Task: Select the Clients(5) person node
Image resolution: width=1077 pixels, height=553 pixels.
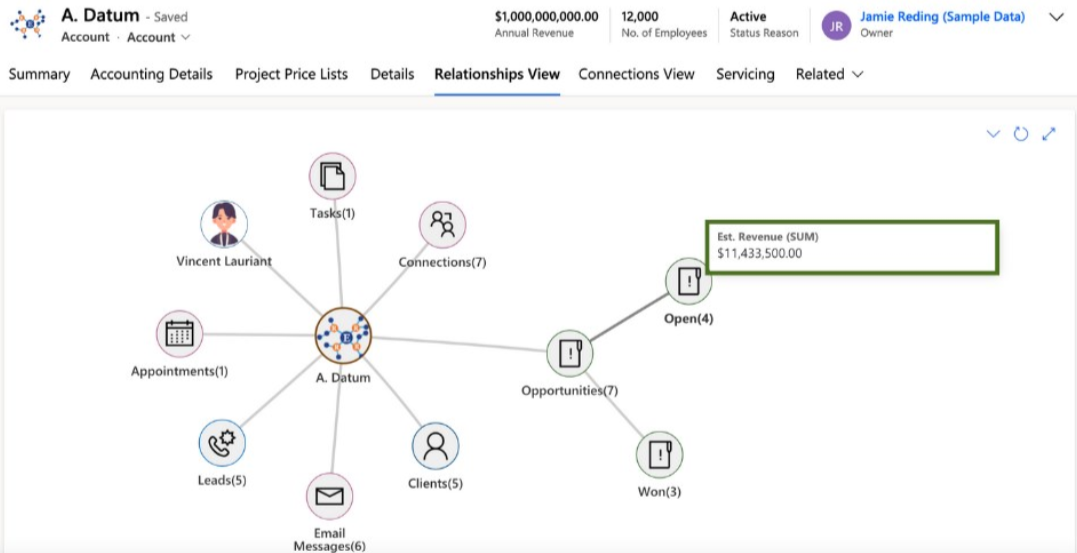Action: tap(435, 447)
